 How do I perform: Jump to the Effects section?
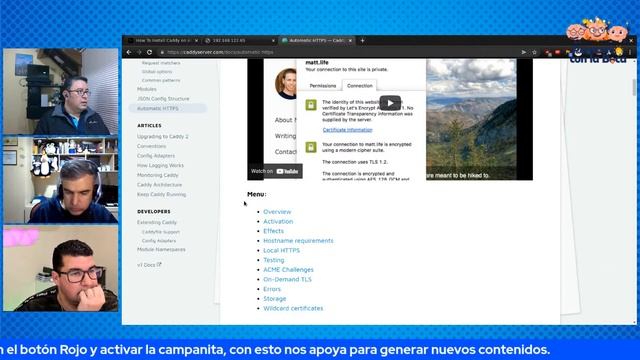pyautogui.click(x=273, y=231)
